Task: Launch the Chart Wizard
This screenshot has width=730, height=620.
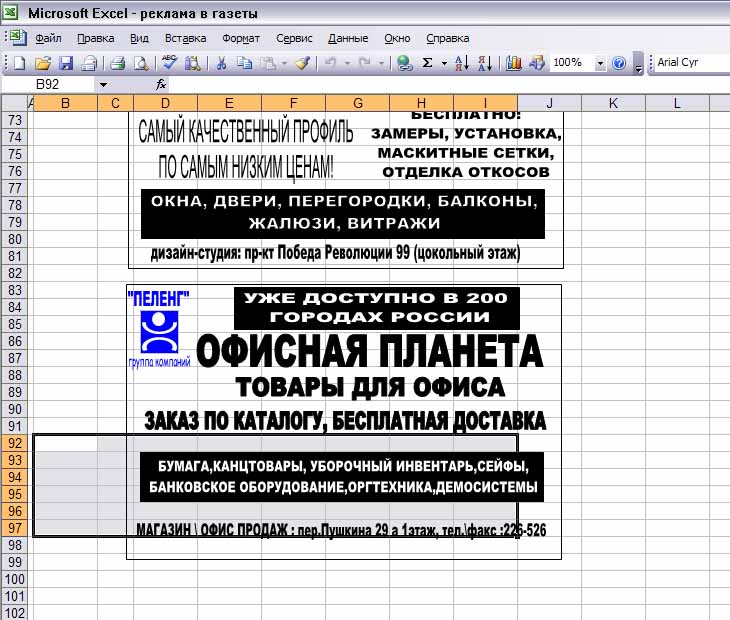Action: [x=514, y=63]
